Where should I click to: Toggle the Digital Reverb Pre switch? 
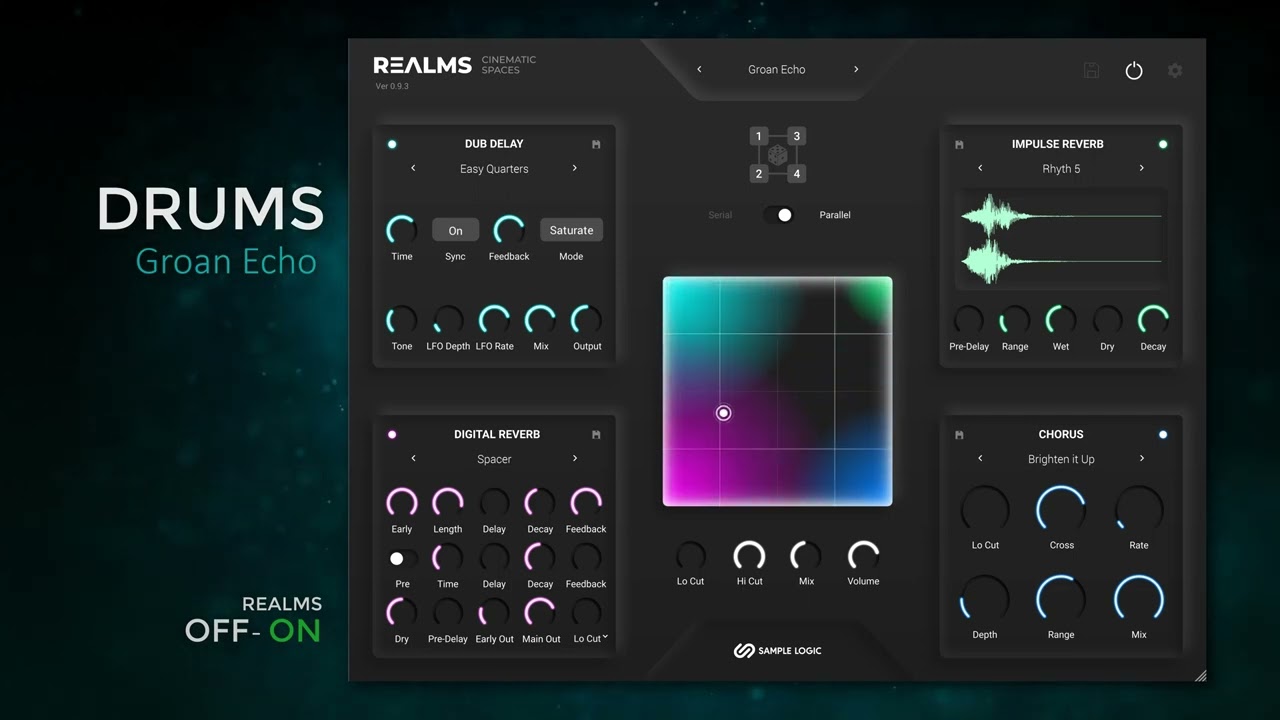point(402,558)
